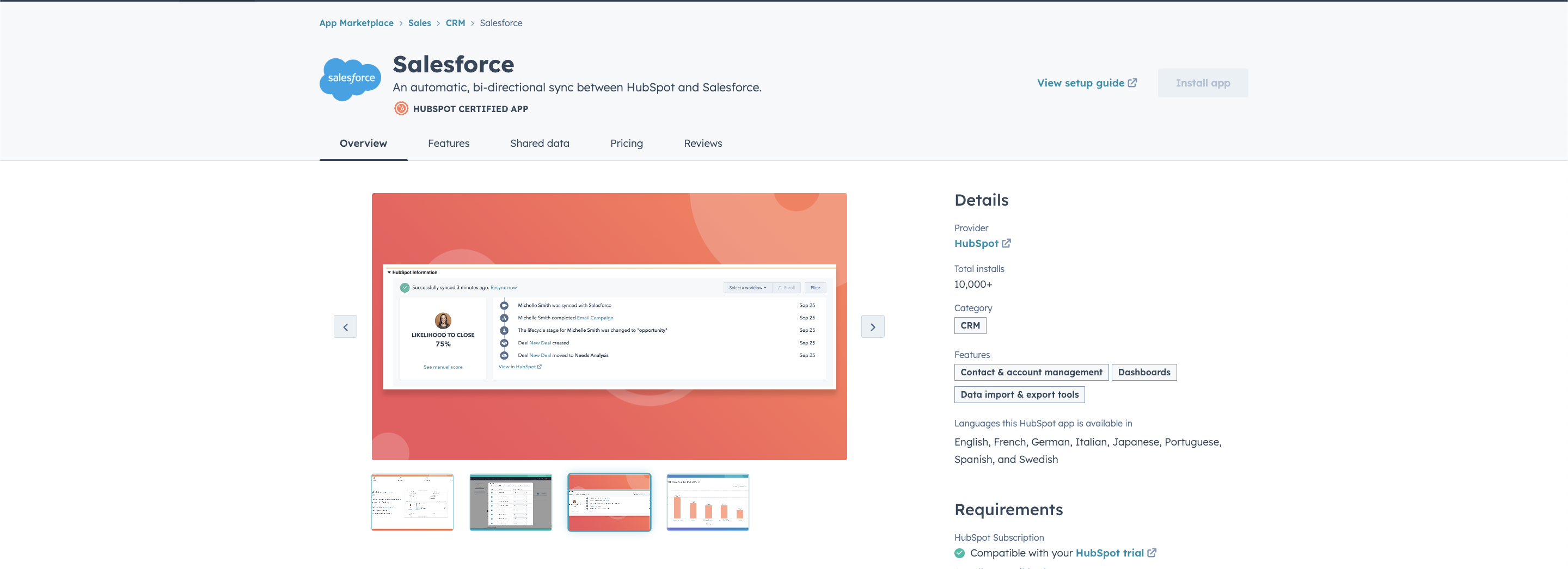
Task: Open the bar chart report thumbnail
Action: 707,502
